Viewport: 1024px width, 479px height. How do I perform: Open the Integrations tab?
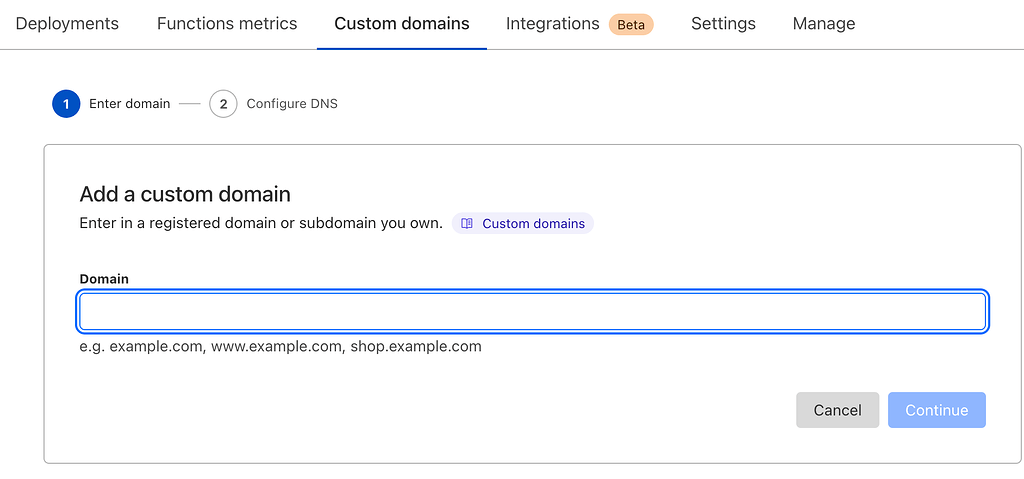(552, 24)
